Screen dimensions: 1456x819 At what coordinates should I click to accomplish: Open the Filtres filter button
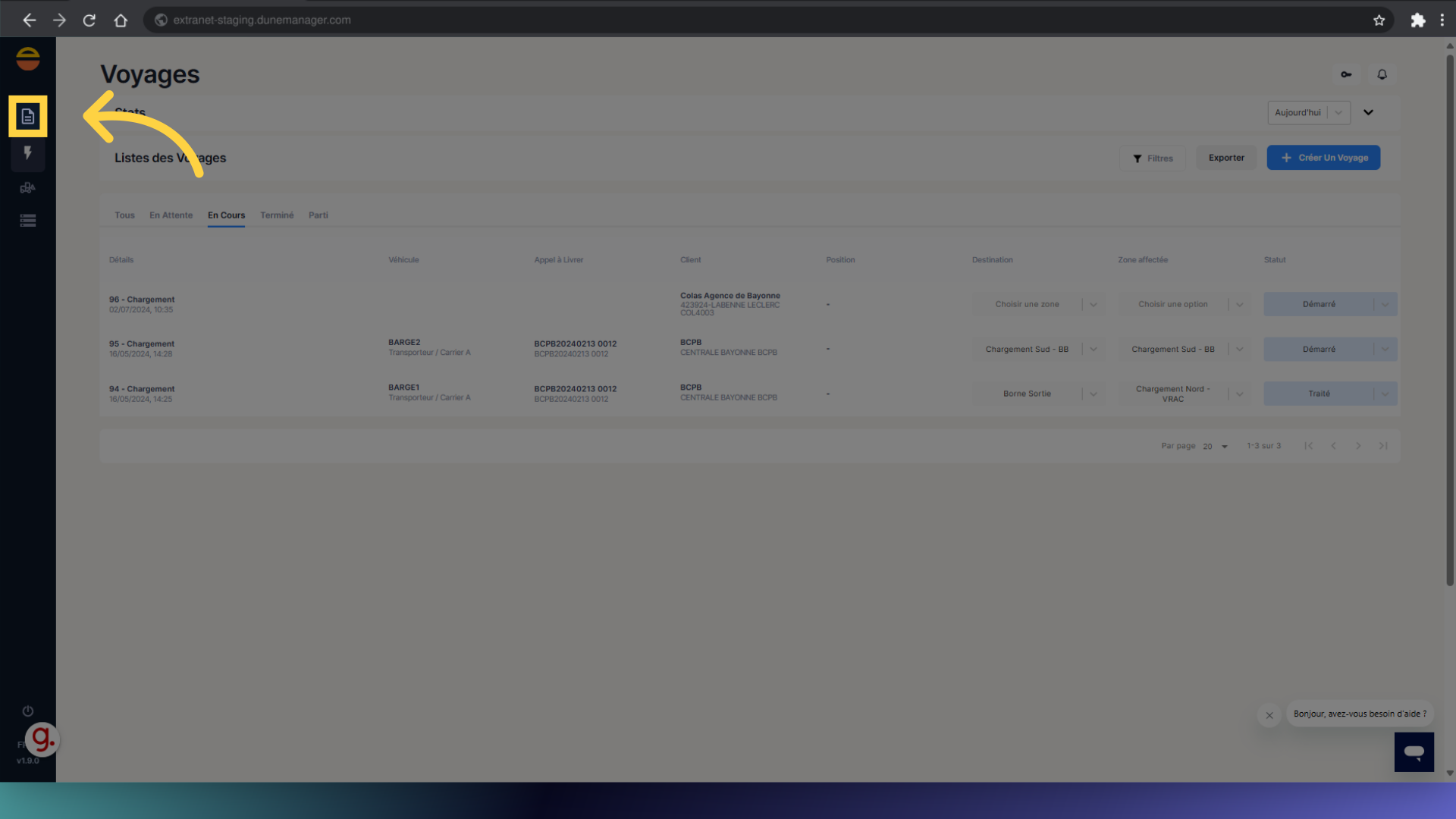tap(1153, 158)
